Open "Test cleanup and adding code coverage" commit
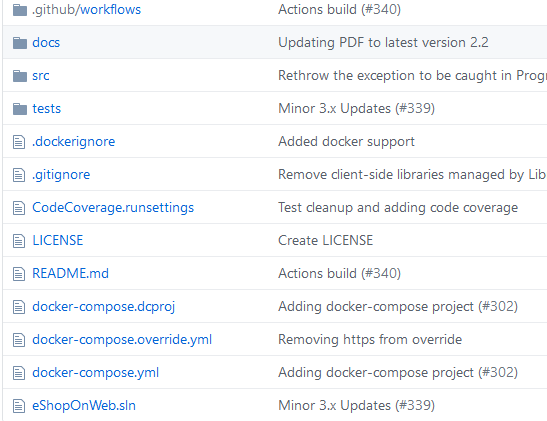The image size is (547, 421). [x=398, y=208]
